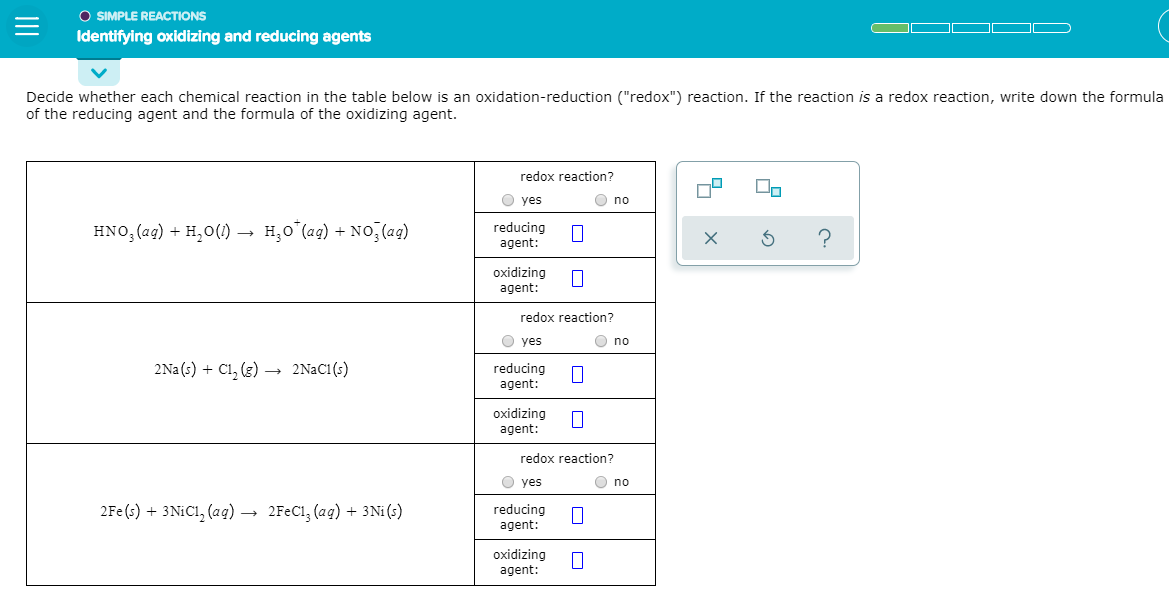Click the reducing agent box for NaCl reaction
This screenshot has width=1169, height=603.
click(577, 375)
